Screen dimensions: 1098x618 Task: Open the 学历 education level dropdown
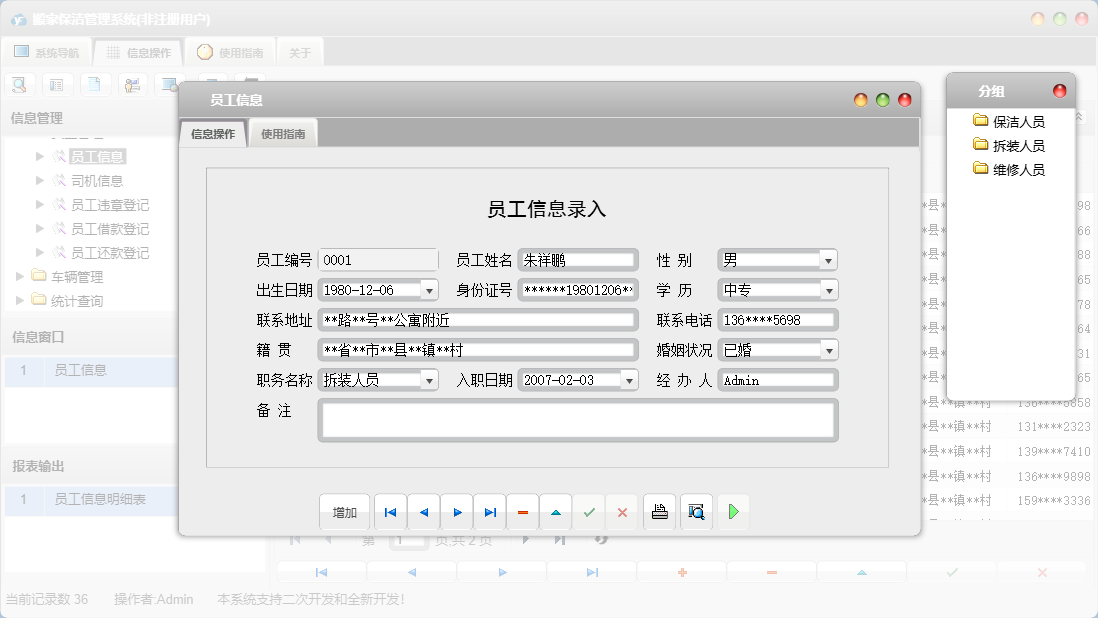point(829,289)
